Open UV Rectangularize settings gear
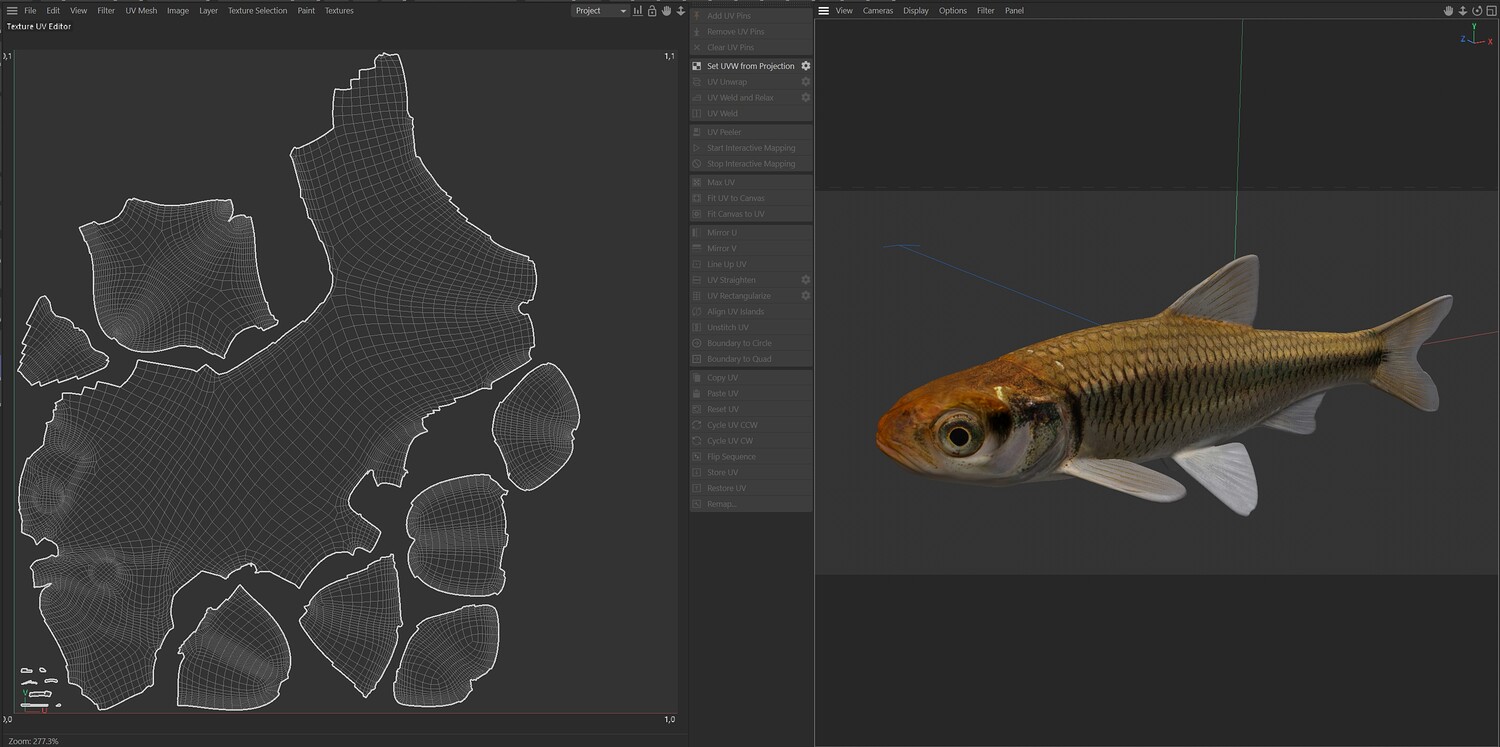Screen dimensions: 1500x747 (806, 296)
